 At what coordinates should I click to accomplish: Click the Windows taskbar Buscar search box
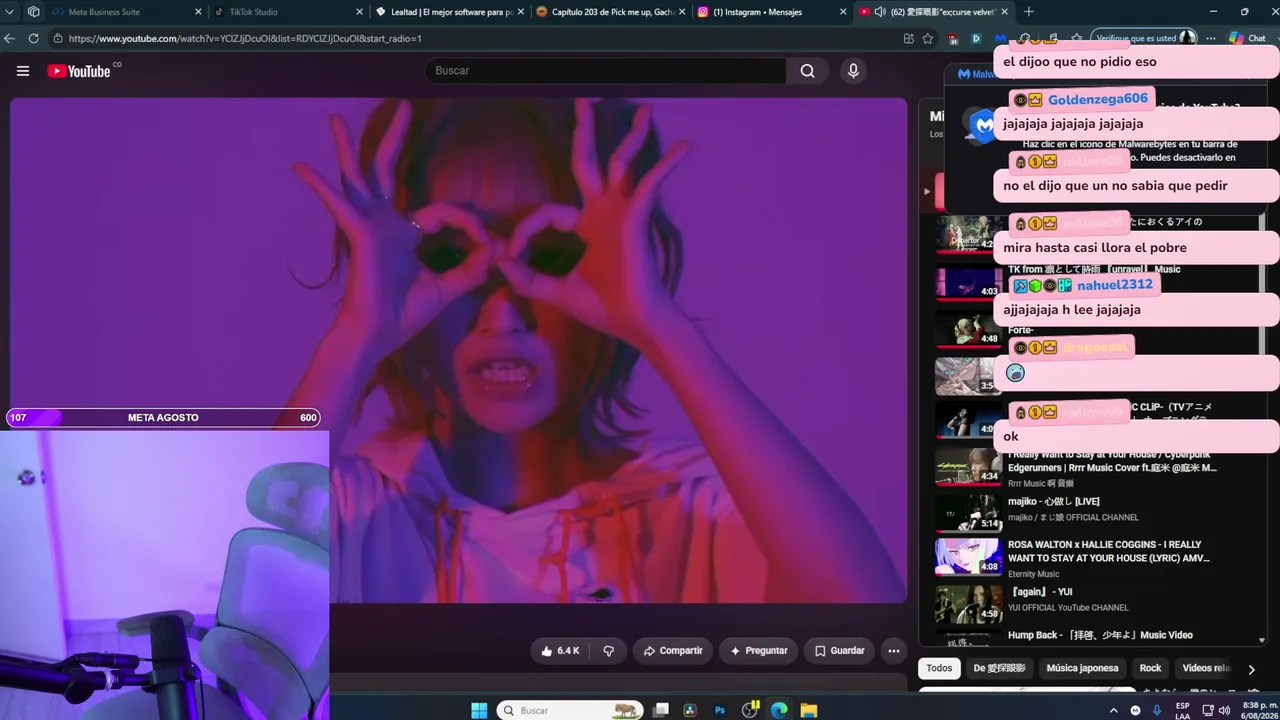click(x=569, y=710)
